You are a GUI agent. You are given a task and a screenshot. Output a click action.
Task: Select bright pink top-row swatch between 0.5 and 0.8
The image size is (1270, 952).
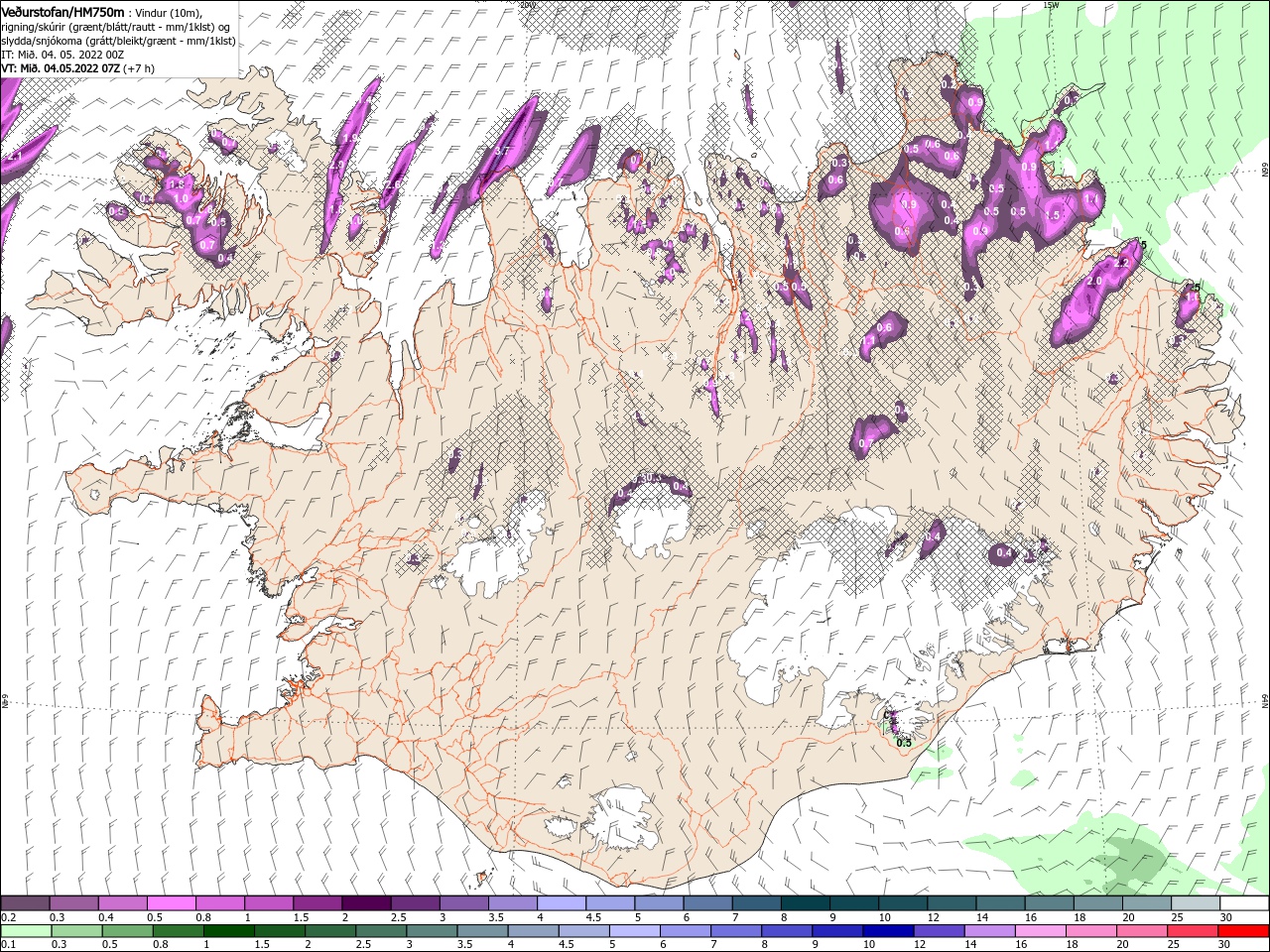pyautogui.click(x=171, y=903)
